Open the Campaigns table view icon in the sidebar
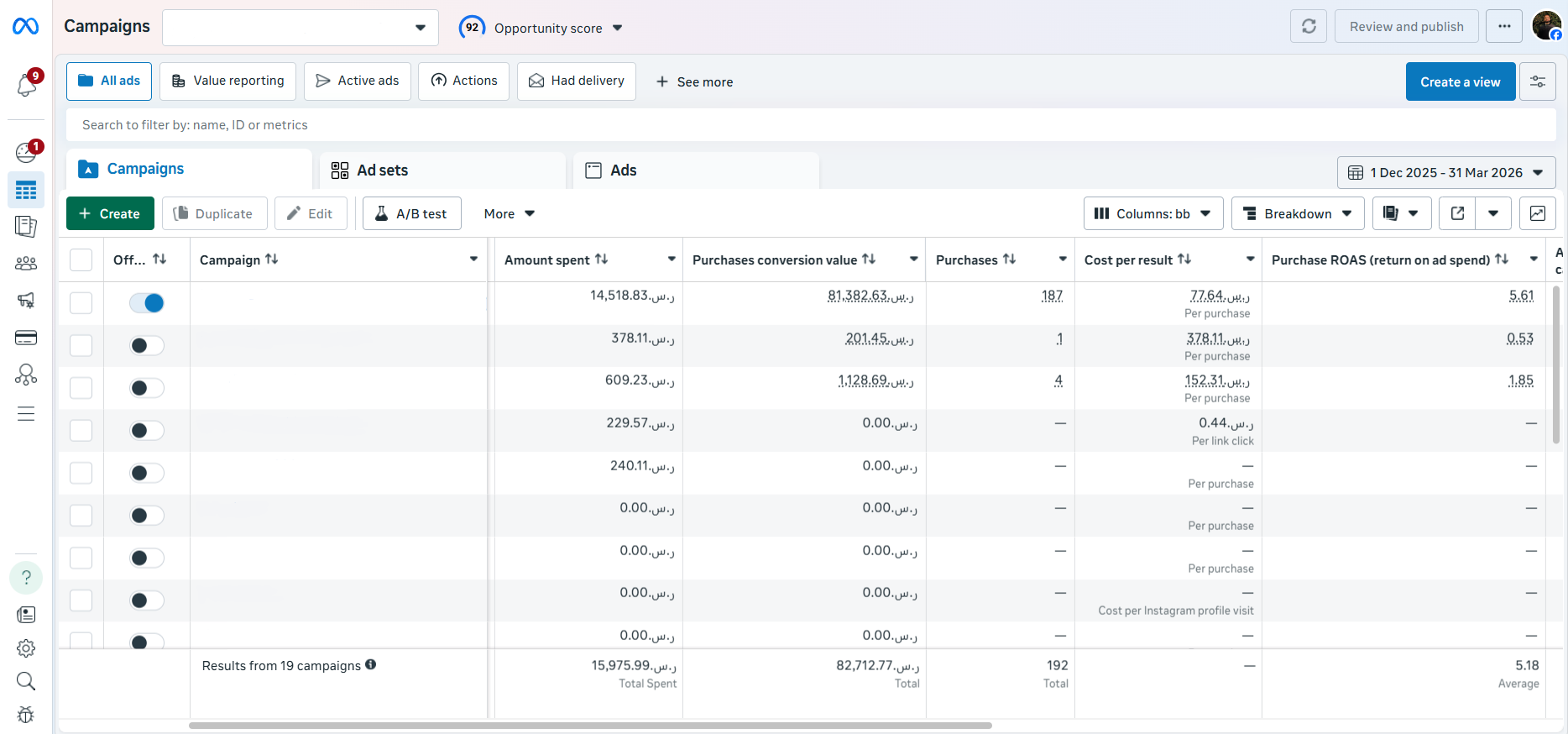Screen dimensions: 1568x734 point(26,191)
